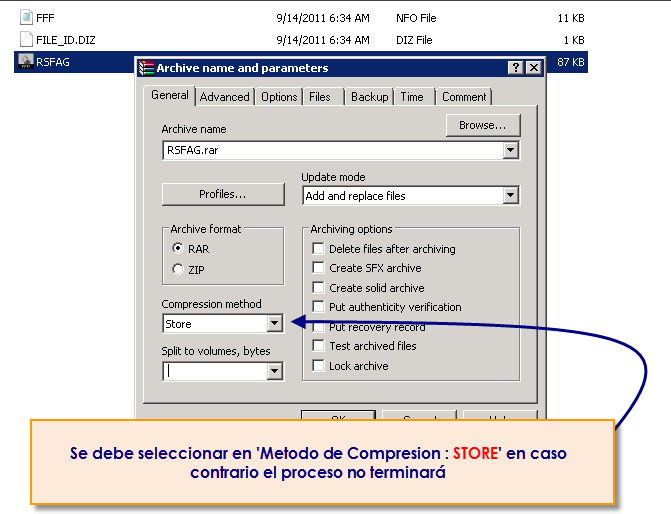Click the WinRAR icon in dialog title bar
This screenshot has height=514, width=671.
pyautogui.click(x=146, y=68)
